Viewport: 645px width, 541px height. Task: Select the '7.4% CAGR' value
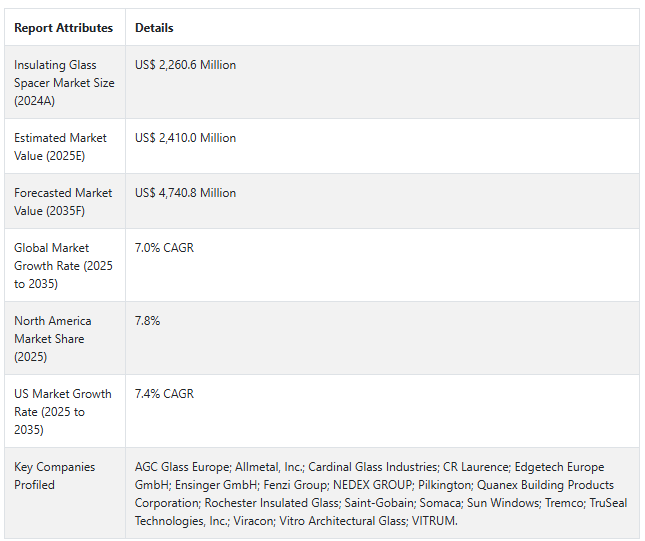[164, 394]
